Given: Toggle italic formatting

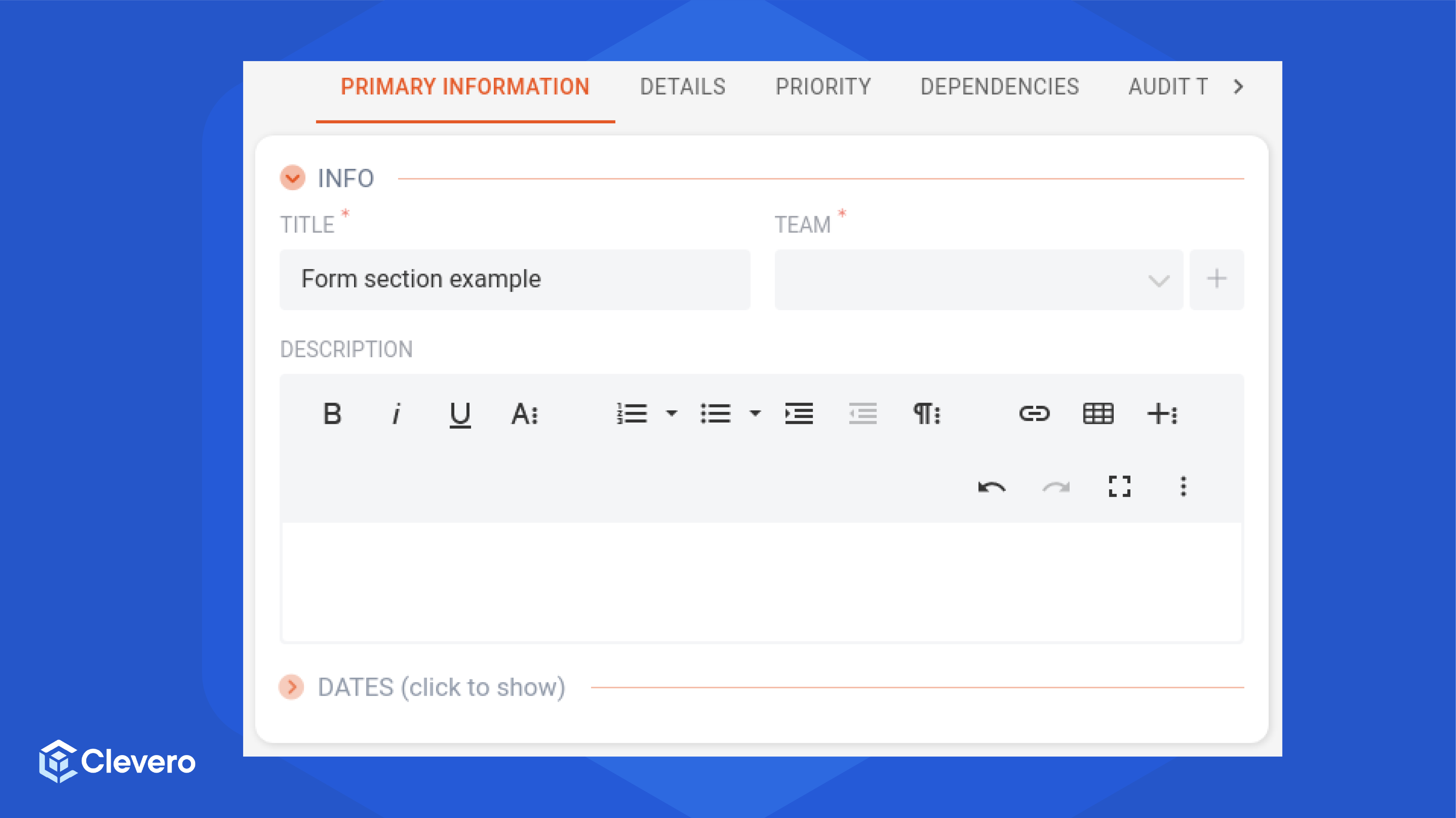Looking at the screenshot, I should coord(396,414).
